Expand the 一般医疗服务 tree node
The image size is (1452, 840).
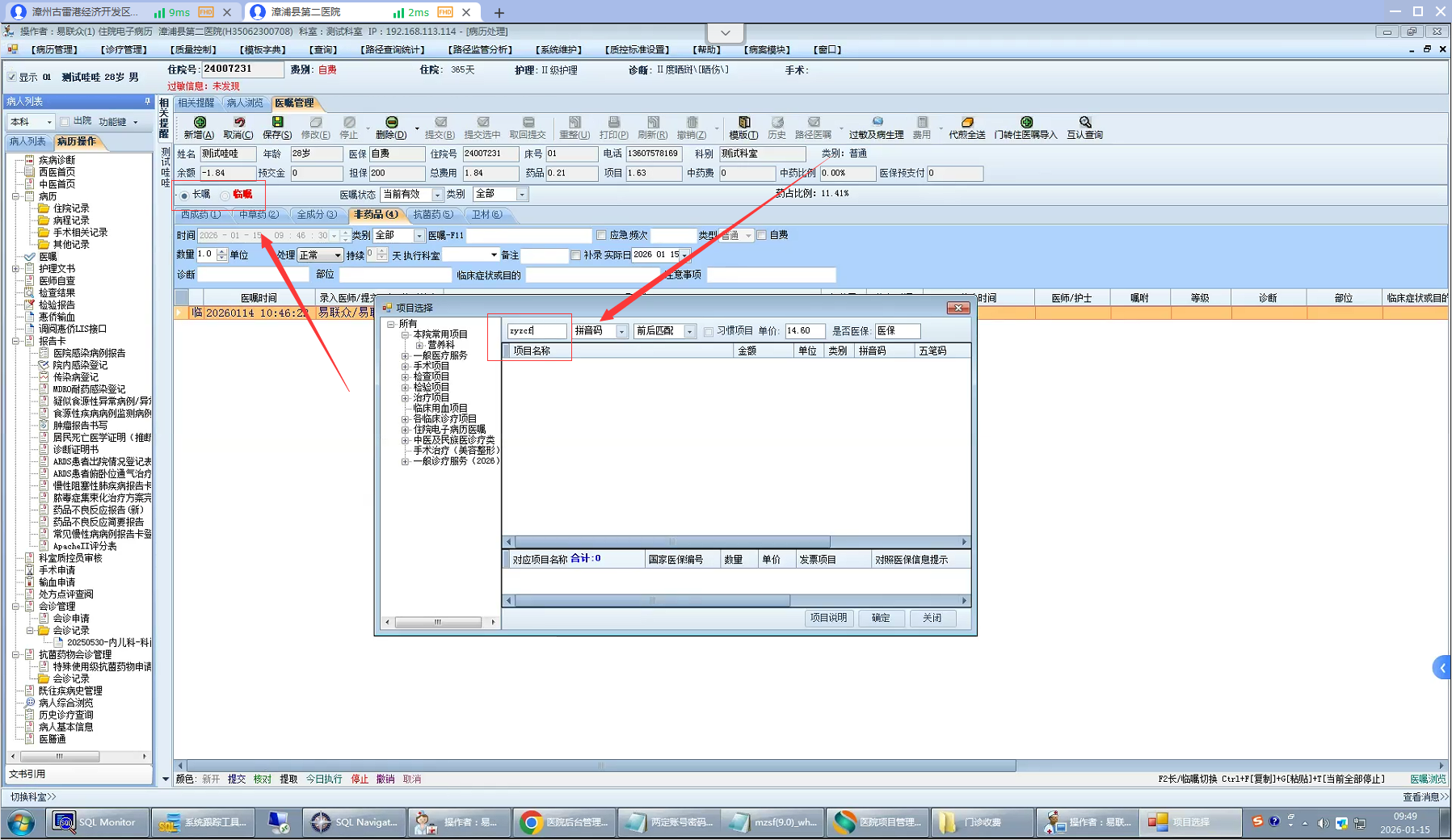tap(405, 355)
